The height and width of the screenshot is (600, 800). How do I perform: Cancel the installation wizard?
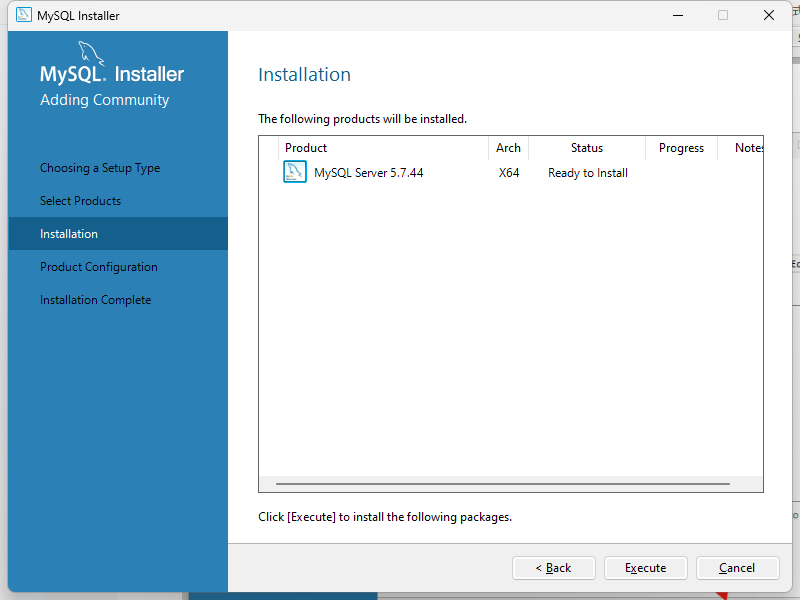(x=737, y=568)
